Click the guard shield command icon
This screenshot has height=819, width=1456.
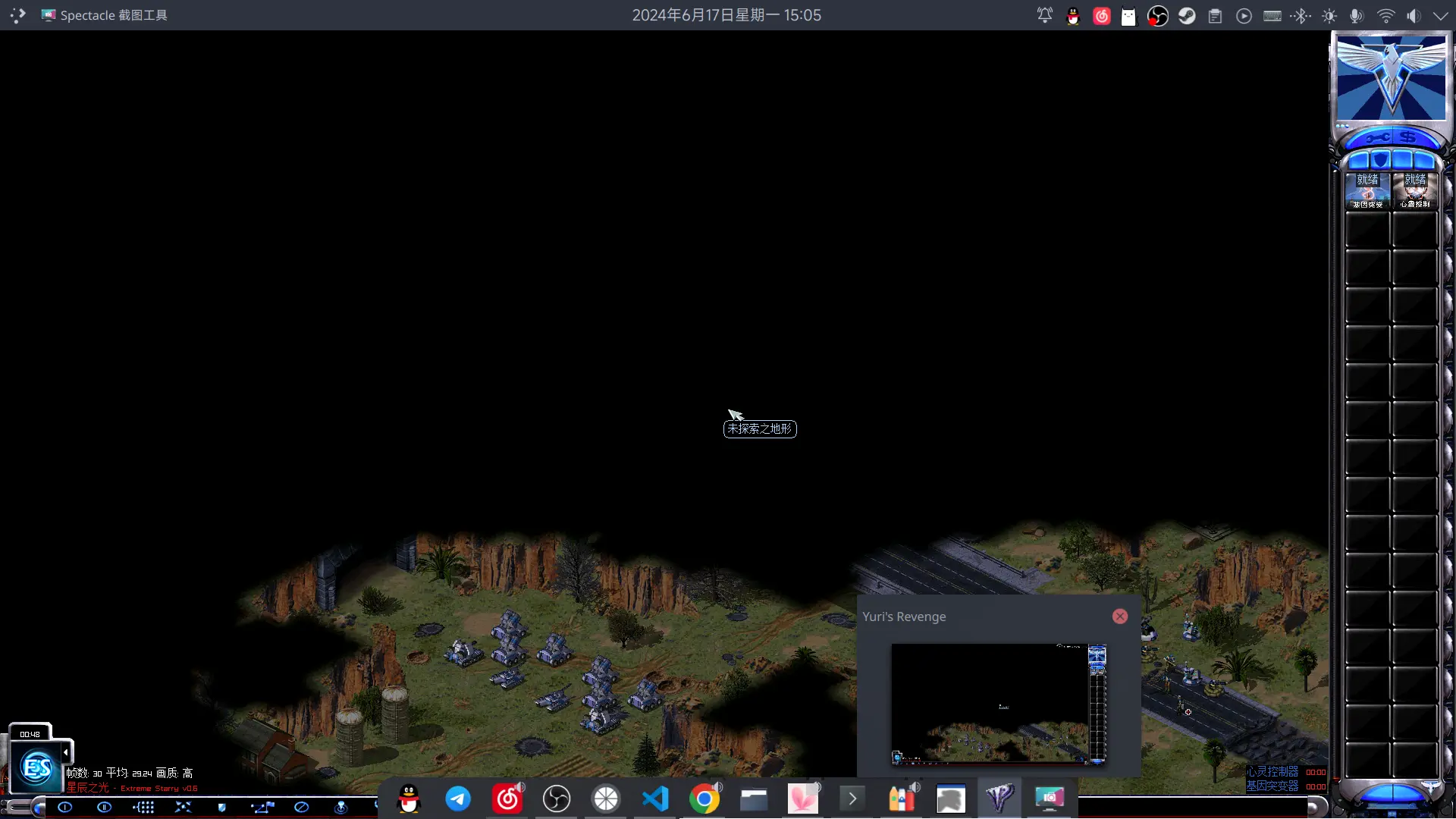coord(222,807)
